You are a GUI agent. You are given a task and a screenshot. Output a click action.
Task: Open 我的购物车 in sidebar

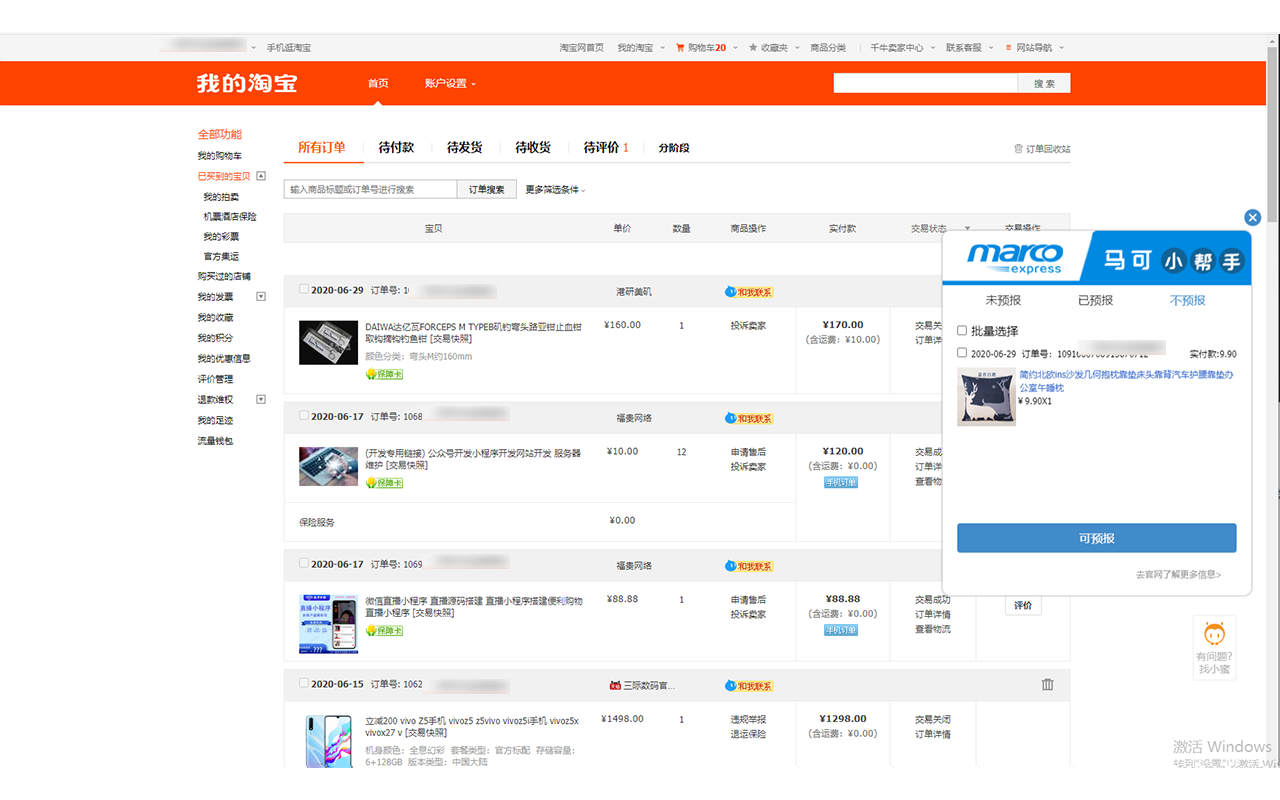tap(220, 156)
